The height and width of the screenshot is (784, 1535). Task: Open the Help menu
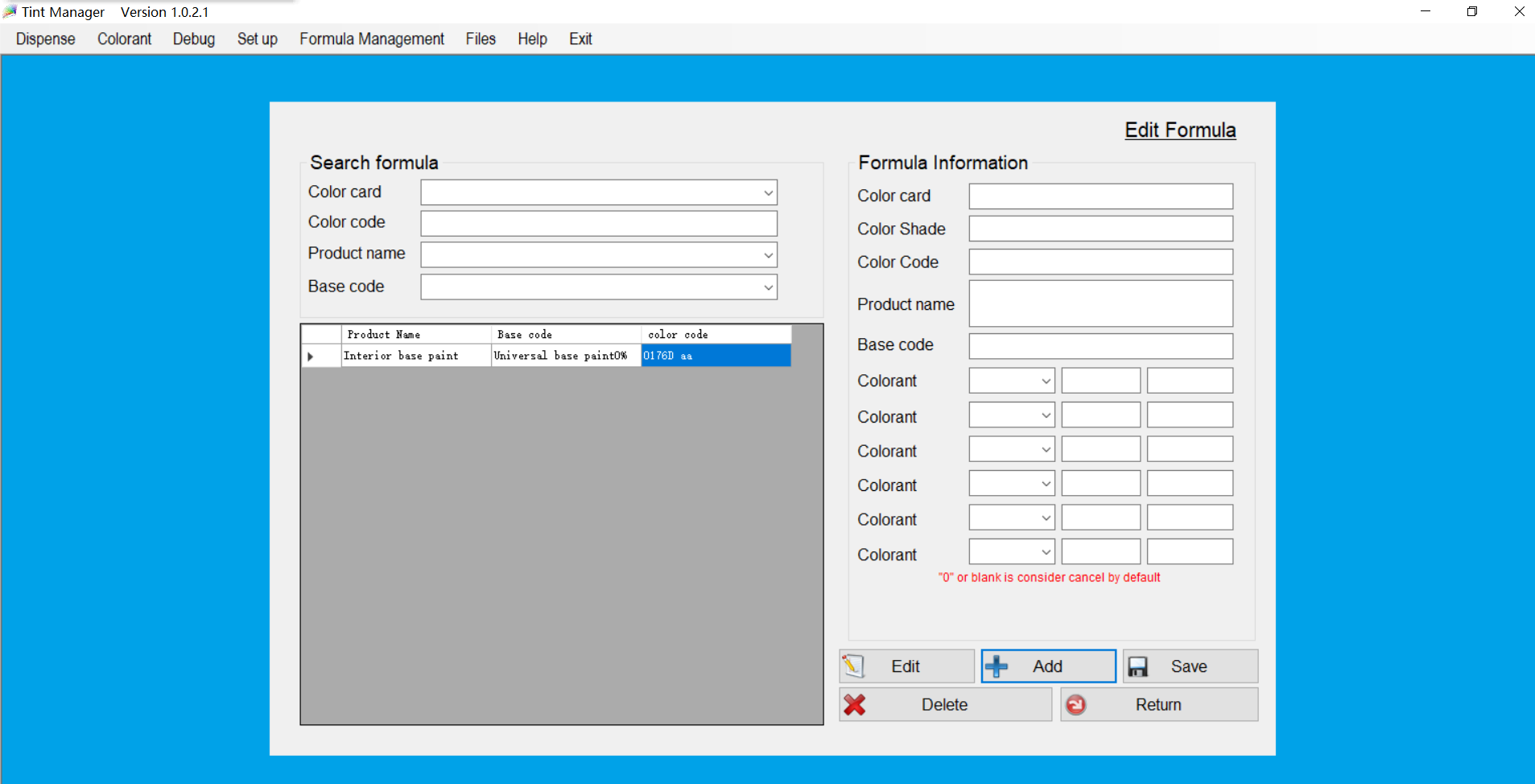532,39
